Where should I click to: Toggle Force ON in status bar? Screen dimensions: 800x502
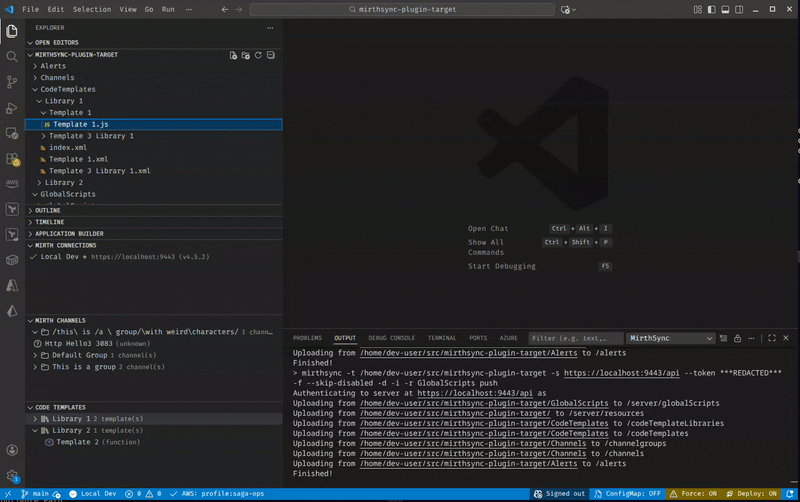tap(692, 493)
